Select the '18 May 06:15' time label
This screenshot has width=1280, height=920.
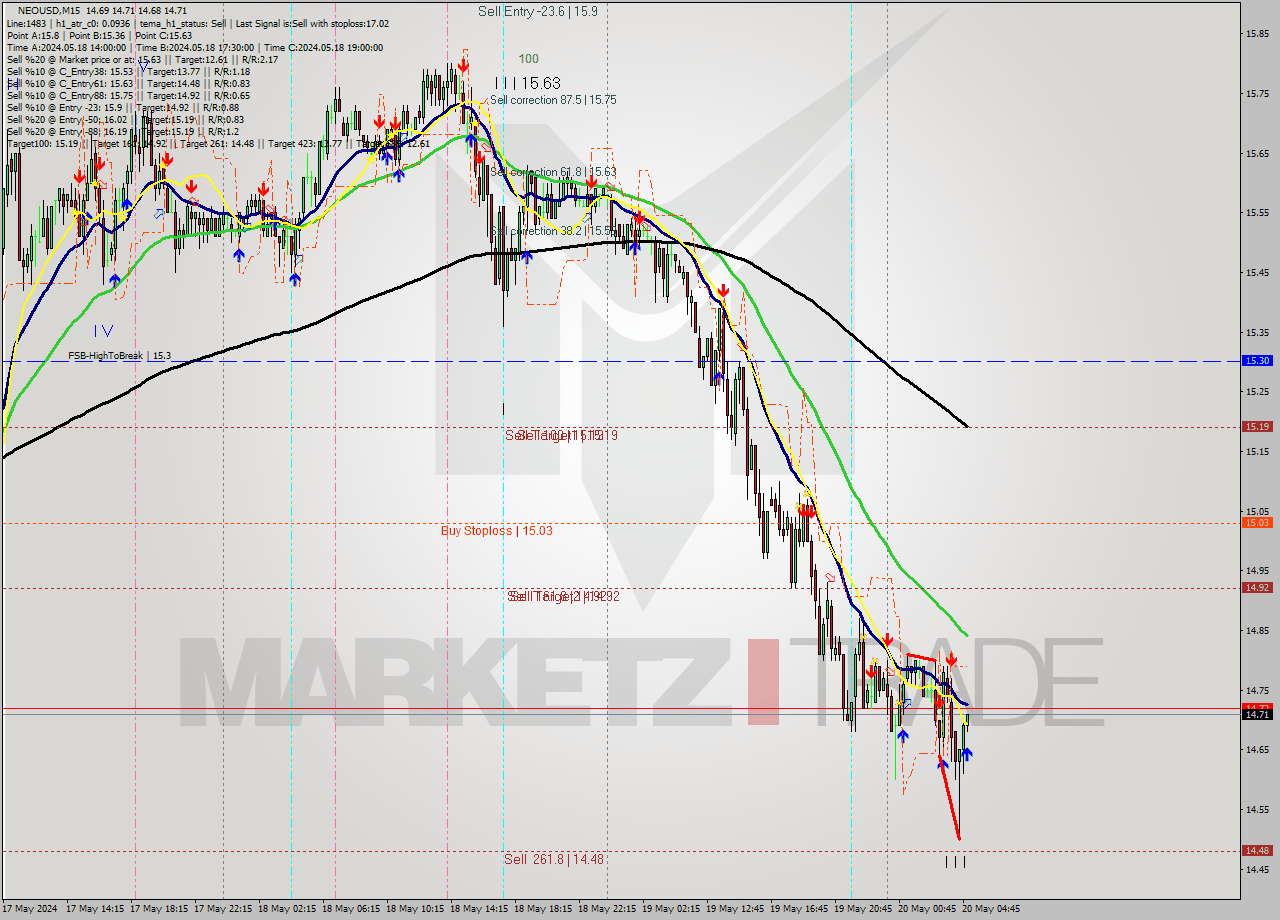352,909
